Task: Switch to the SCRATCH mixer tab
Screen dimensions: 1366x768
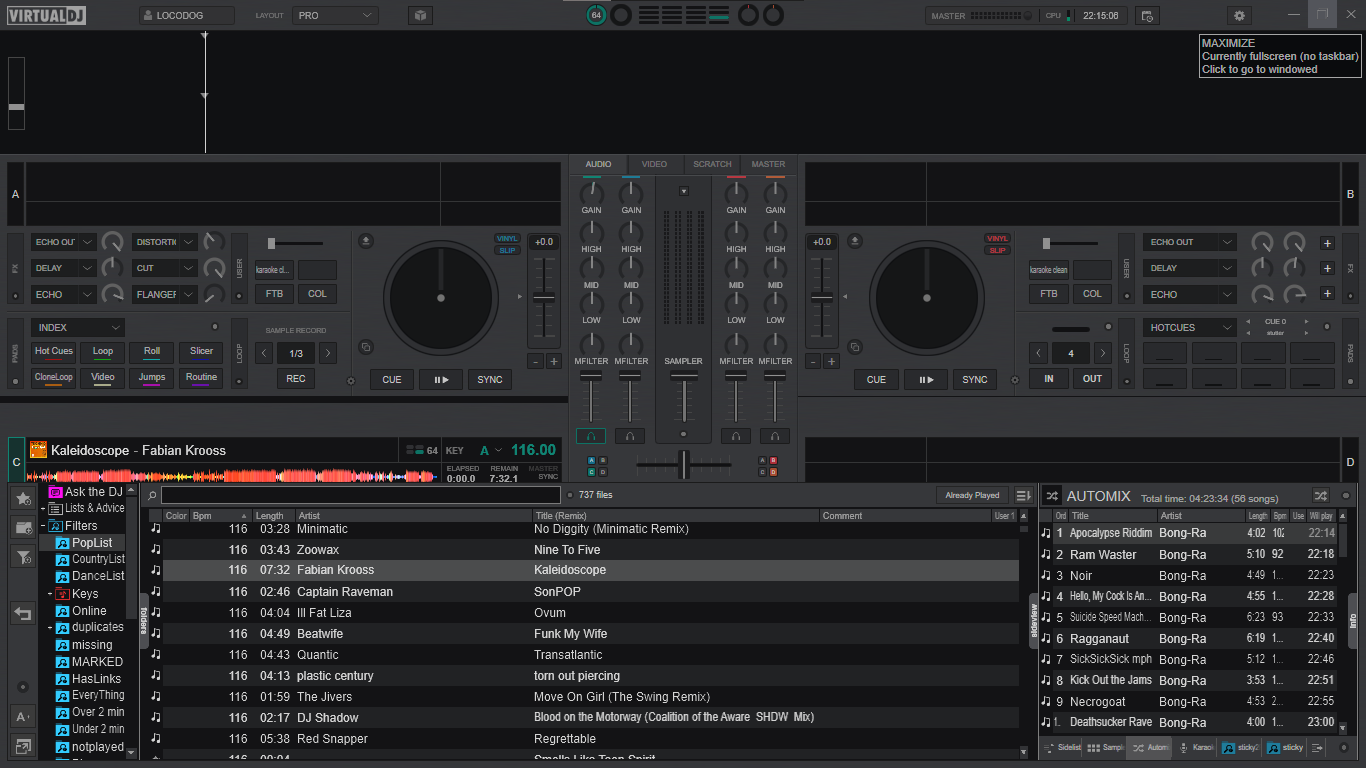Action: click(x=712, y=164)
